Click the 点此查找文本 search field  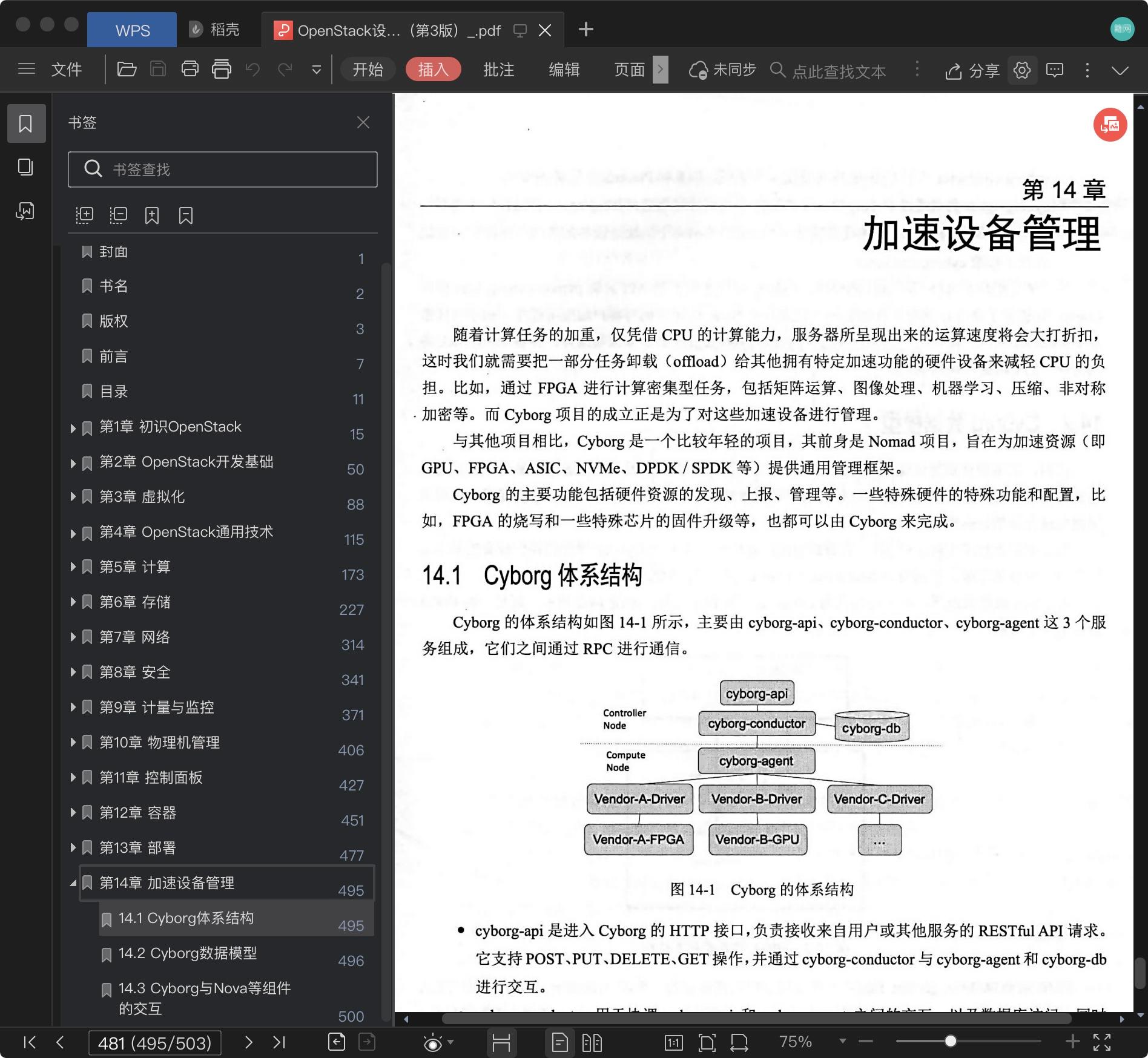[x=839, y=71]
